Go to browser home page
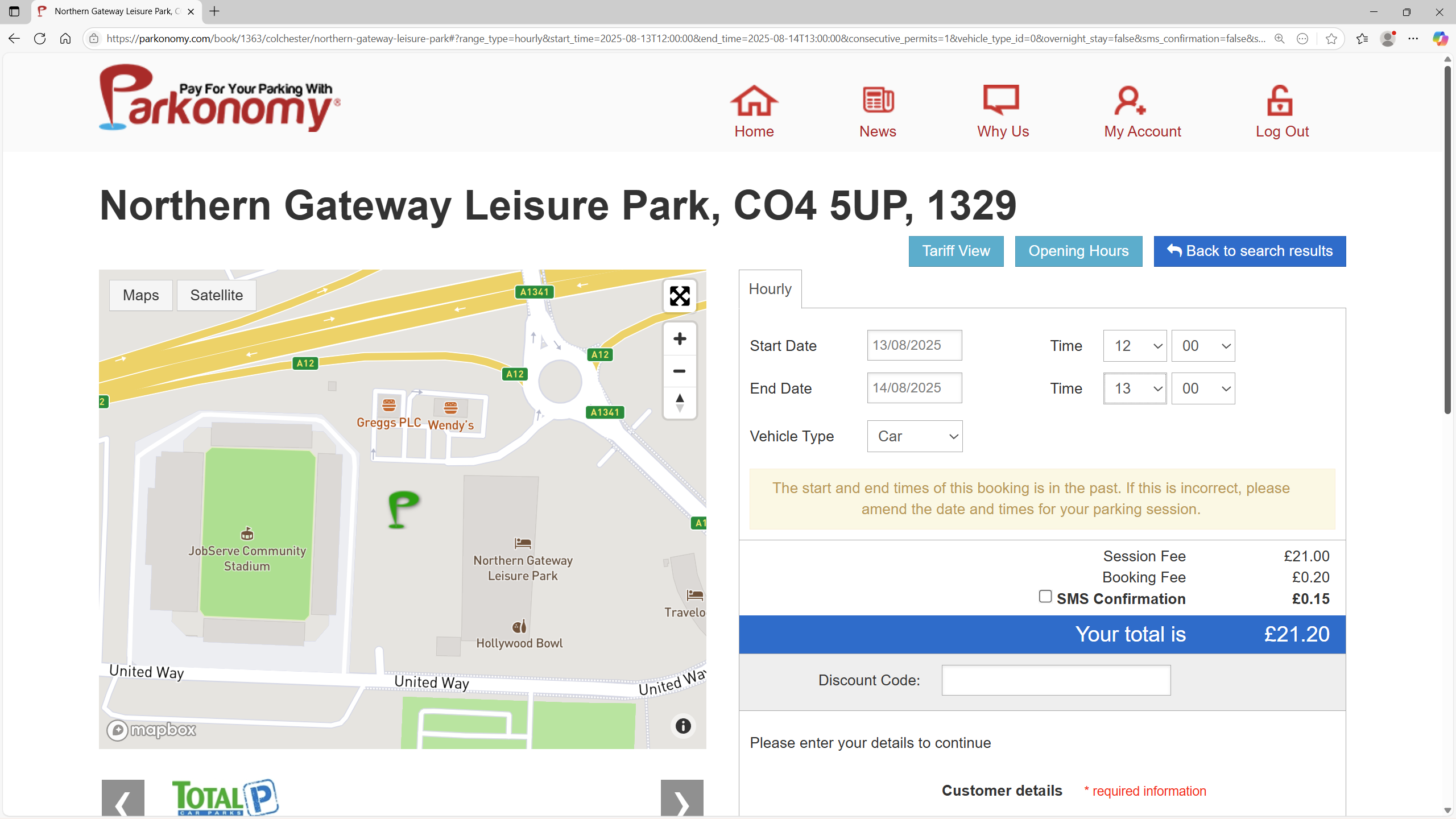The image size is (1456, 819). (x=65, y=39)
